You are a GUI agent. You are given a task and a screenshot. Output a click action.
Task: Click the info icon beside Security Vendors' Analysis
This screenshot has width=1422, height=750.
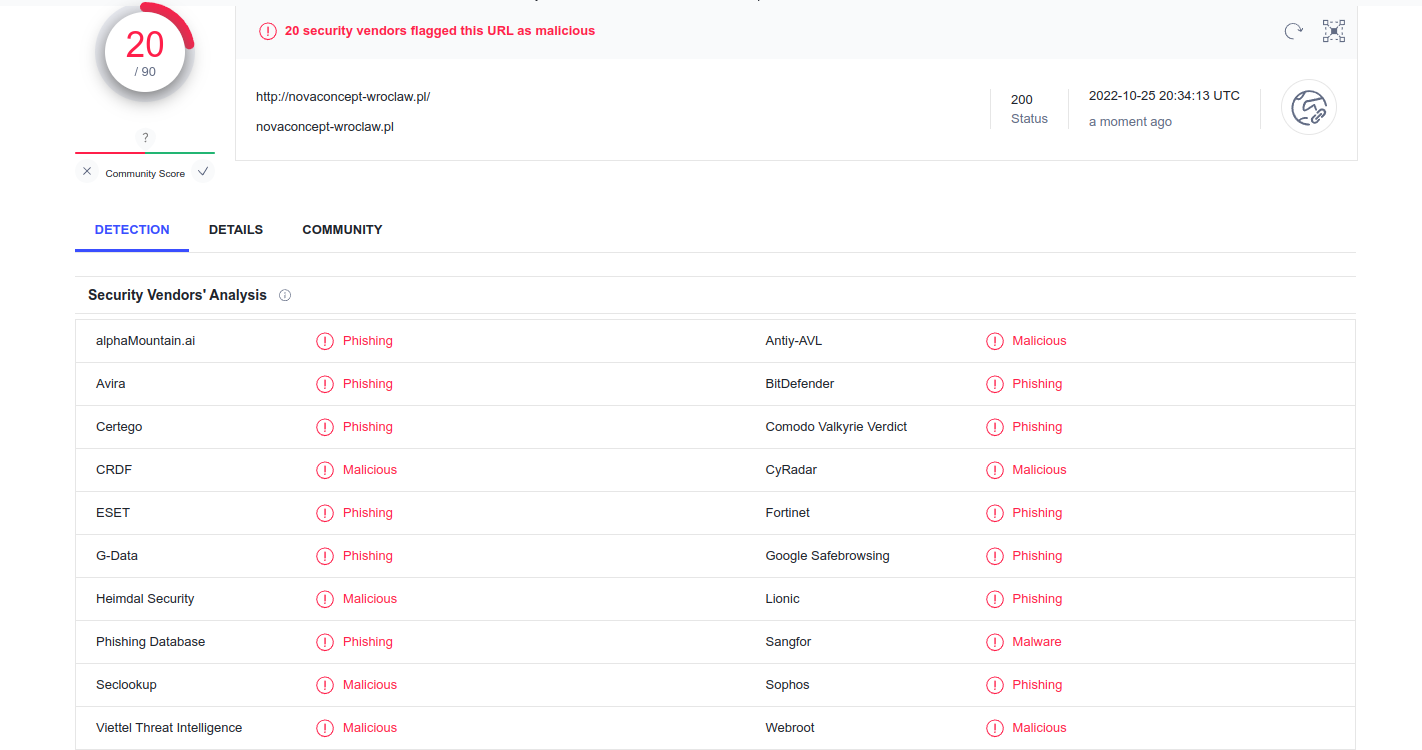[x=285, y=295]
